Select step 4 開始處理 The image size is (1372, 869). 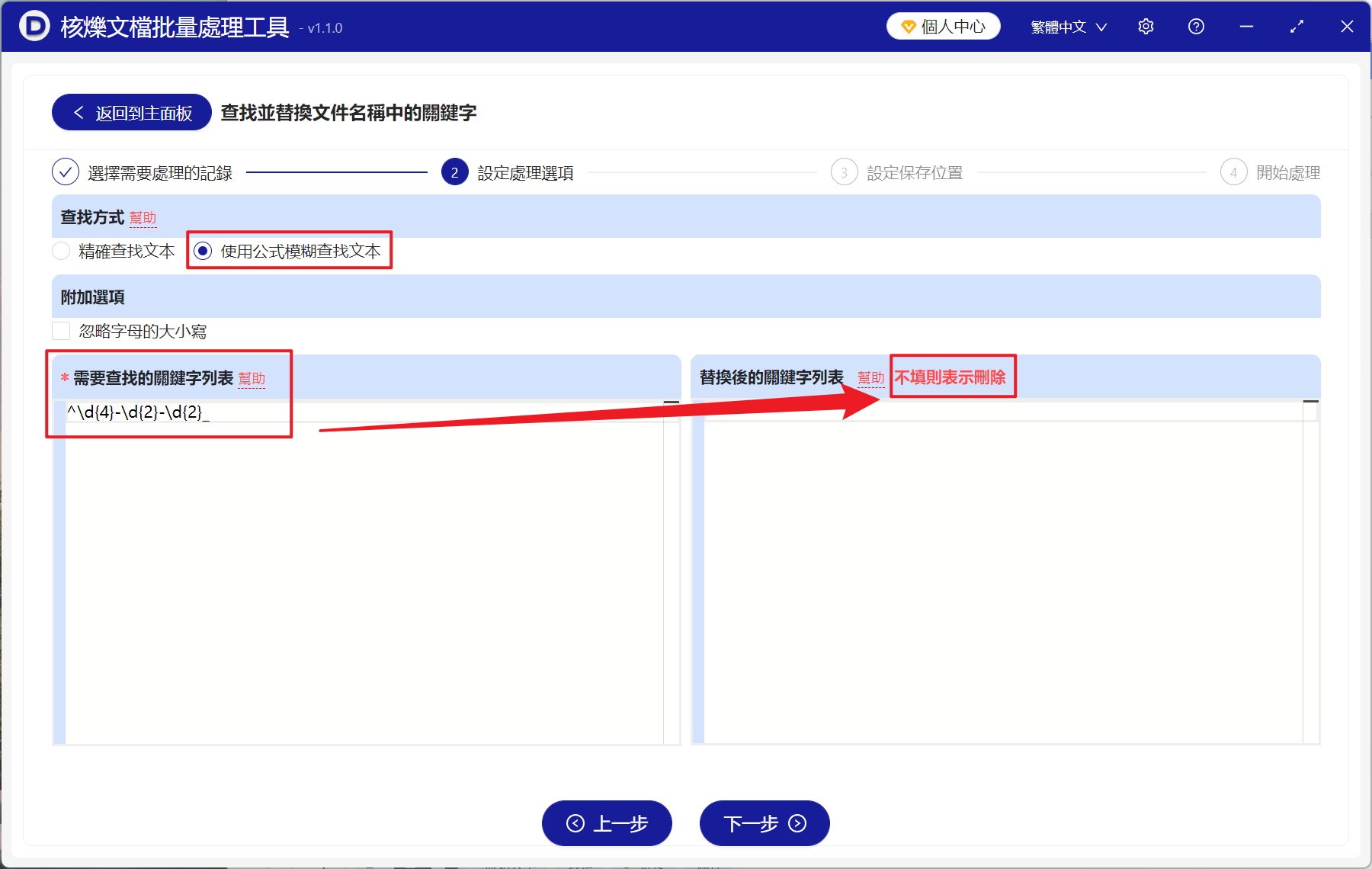(1271, 173)
